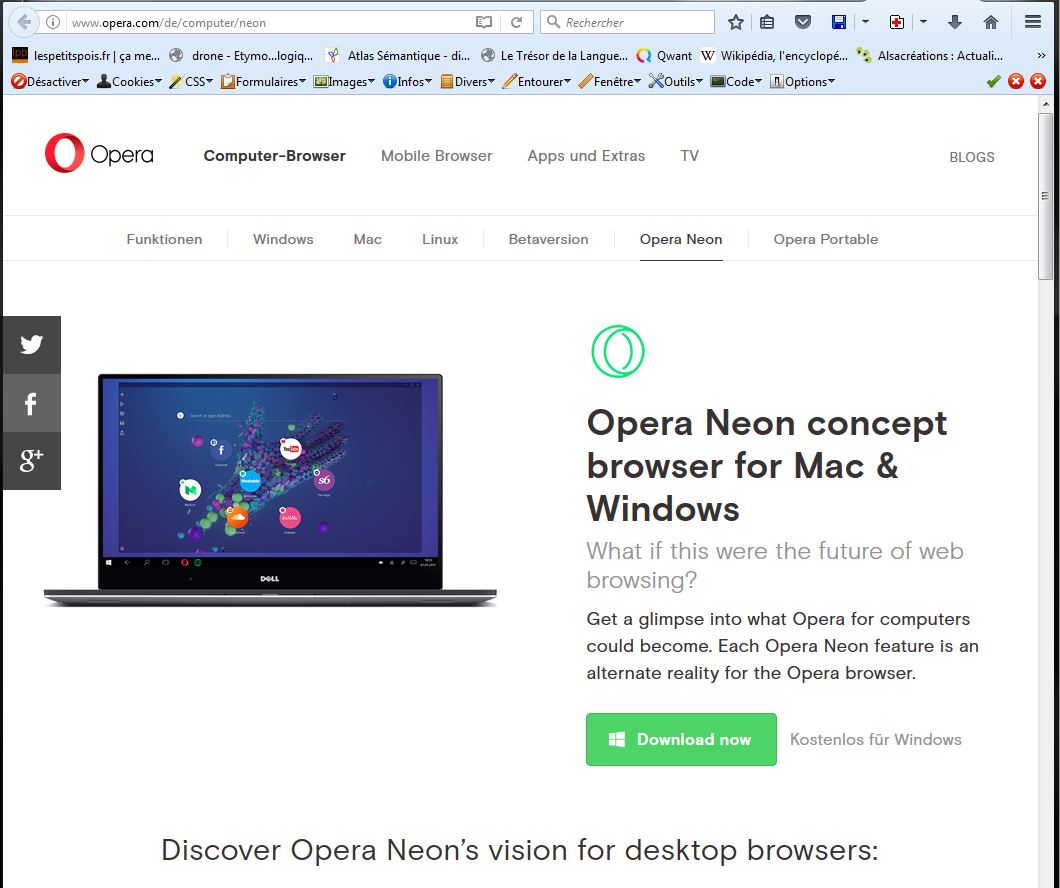Switch to the Windows tab
The image size is (1060, 888).
click(283, 239)
